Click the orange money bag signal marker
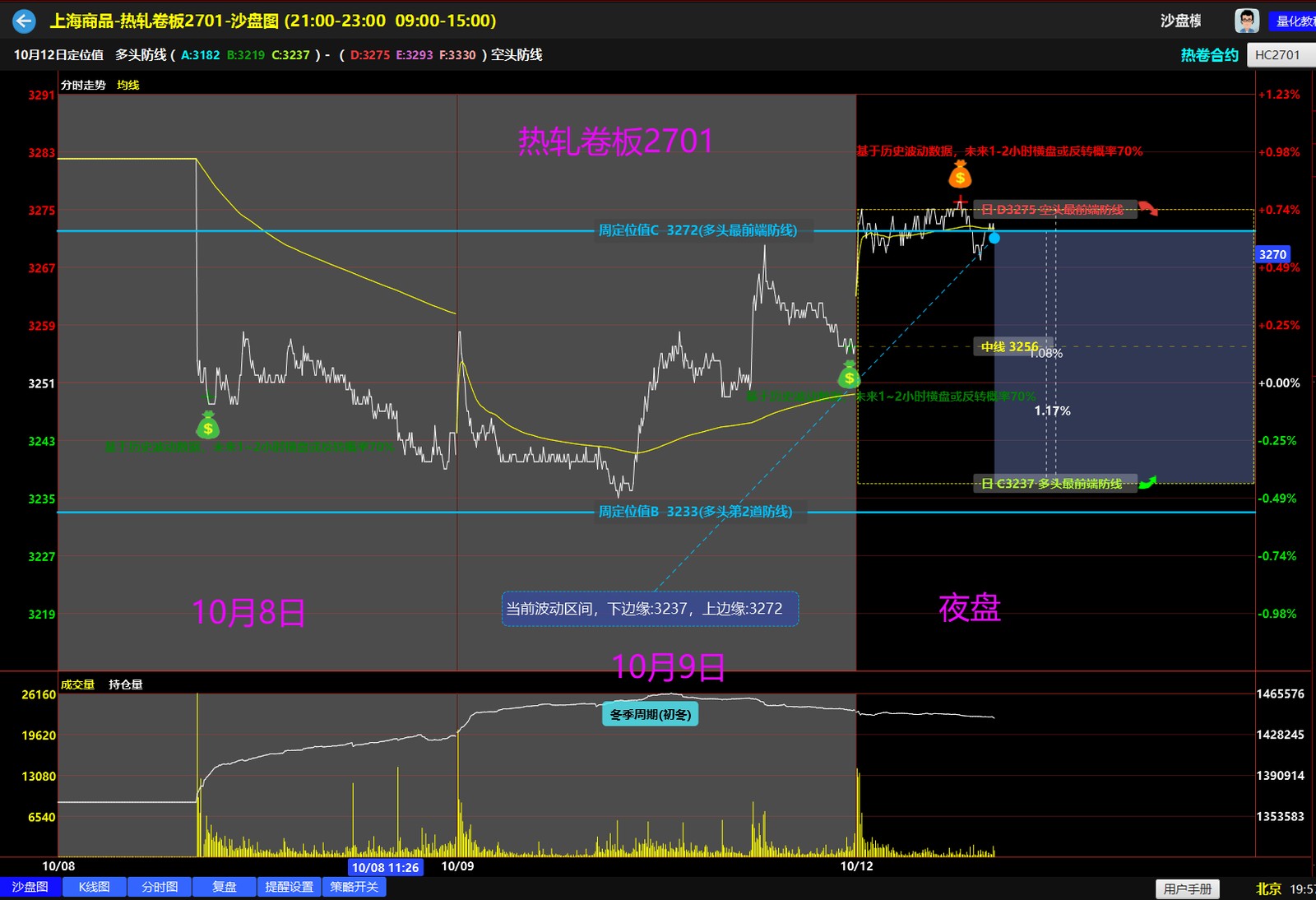This screenshot has width=1316, height=900. pos(960,174)
